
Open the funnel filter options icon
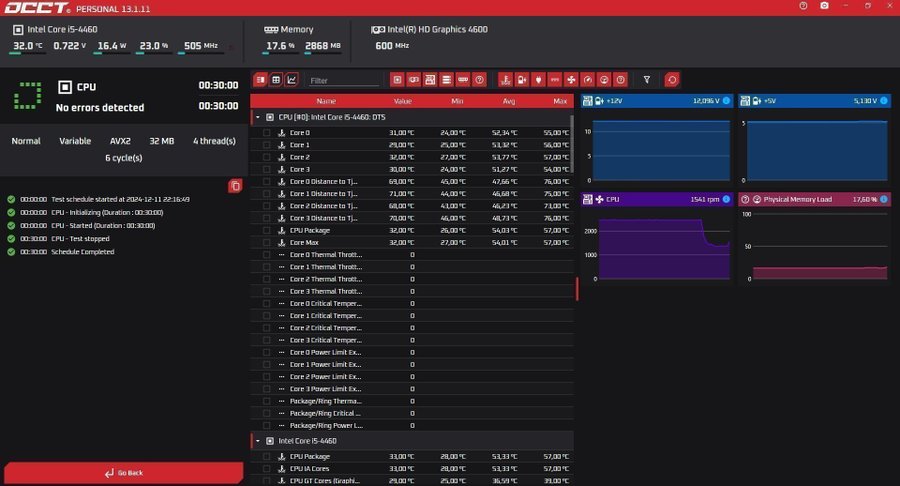pyautogui.click(x=647, y=80)
